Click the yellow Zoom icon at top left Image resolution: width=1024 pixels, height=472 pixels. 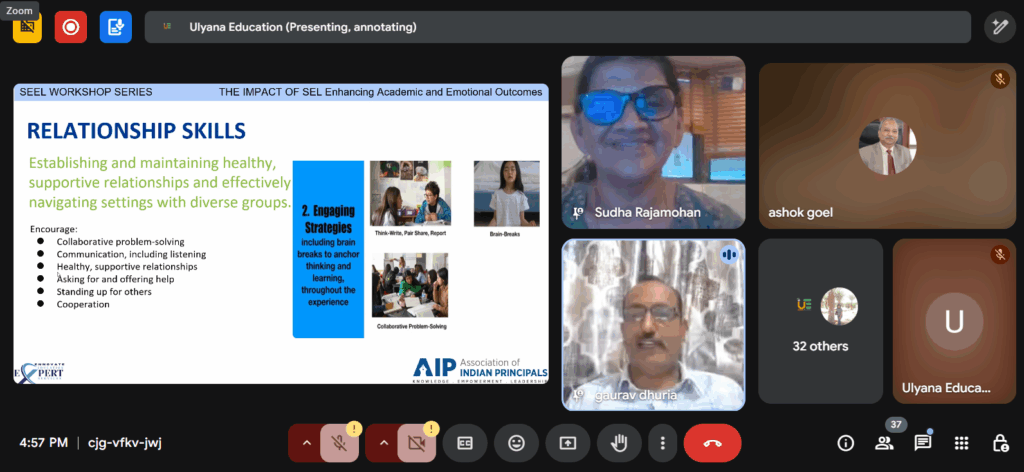[x=27, y=27]
